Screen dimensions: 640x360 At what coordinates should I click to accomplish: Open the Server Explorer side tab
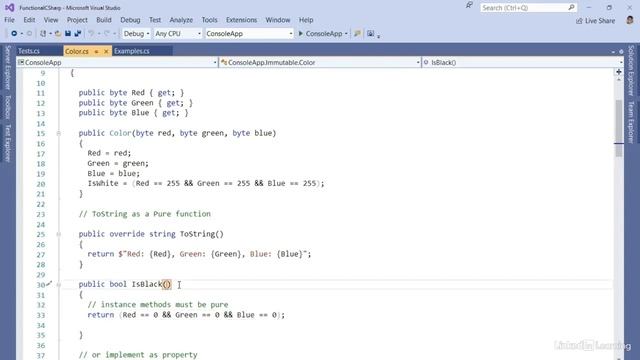(7, 67)
